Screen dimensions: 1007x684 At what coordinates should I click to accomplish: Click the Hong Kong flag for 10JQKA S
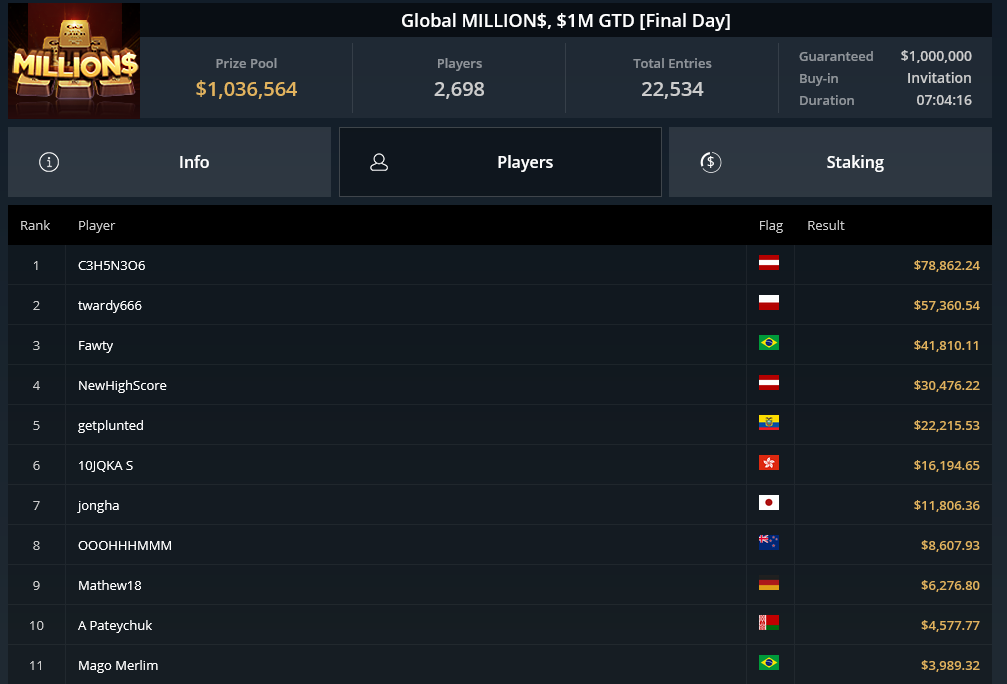769,462
